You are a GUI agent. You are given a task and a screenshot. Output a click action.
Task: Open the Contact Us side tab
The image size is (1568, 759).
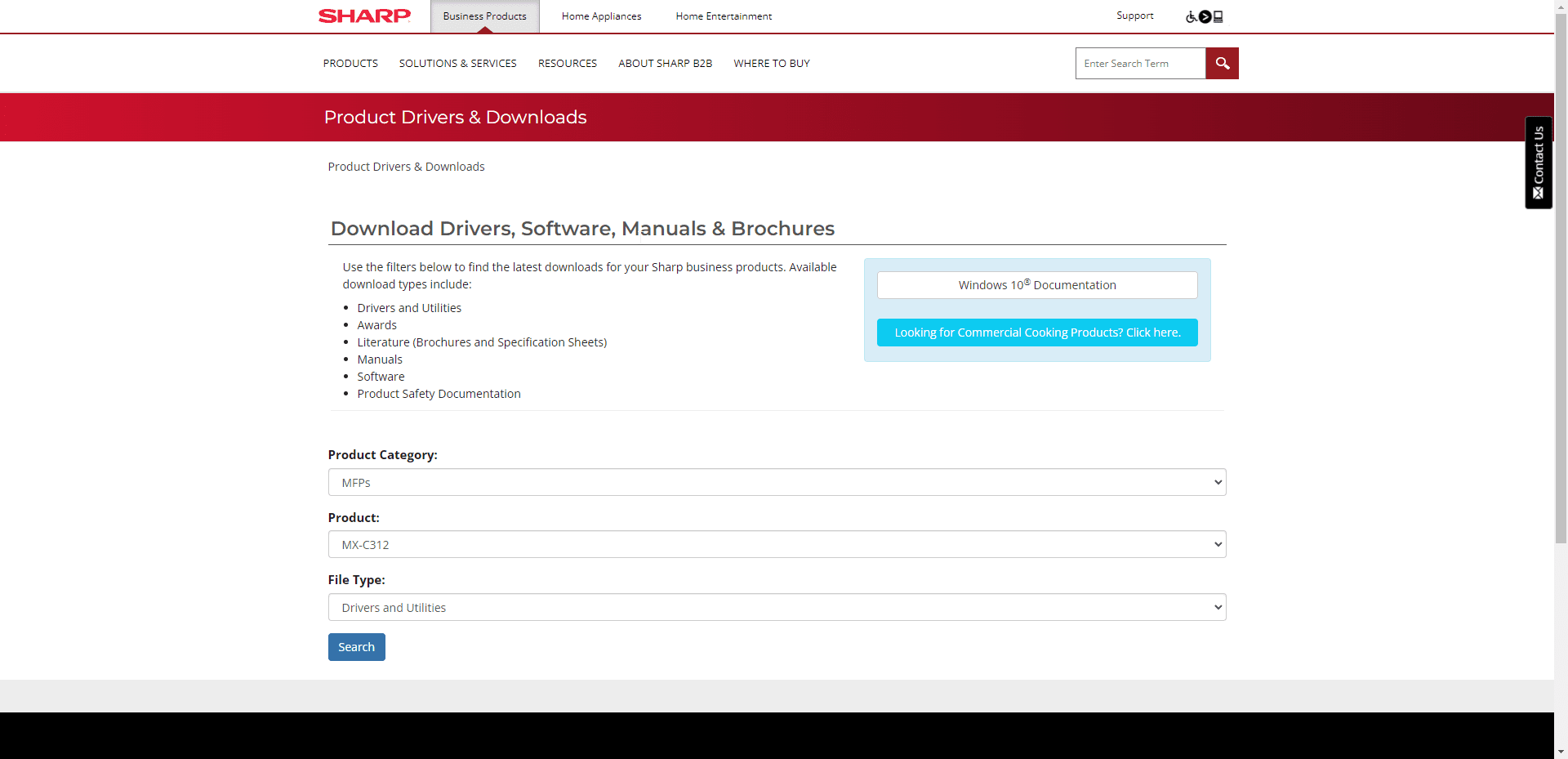pos(1538,163)
